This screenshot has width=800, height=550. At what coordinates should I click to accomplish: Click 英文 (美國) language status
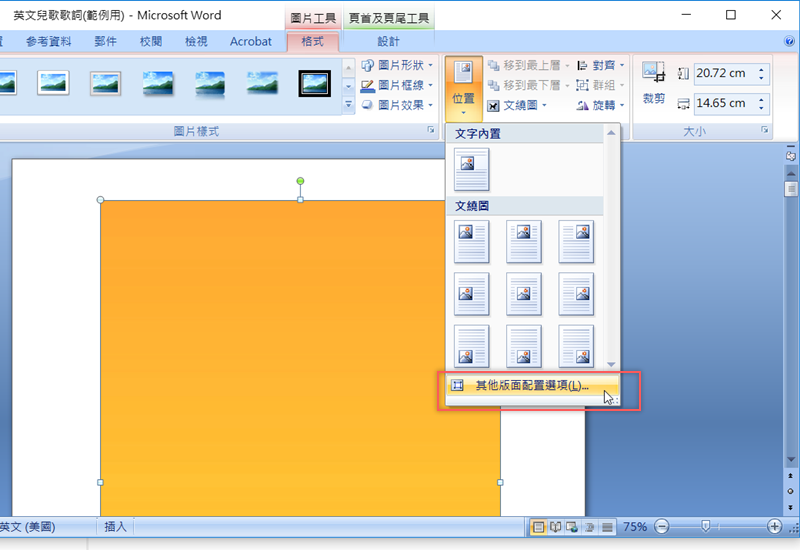(28, 527)
